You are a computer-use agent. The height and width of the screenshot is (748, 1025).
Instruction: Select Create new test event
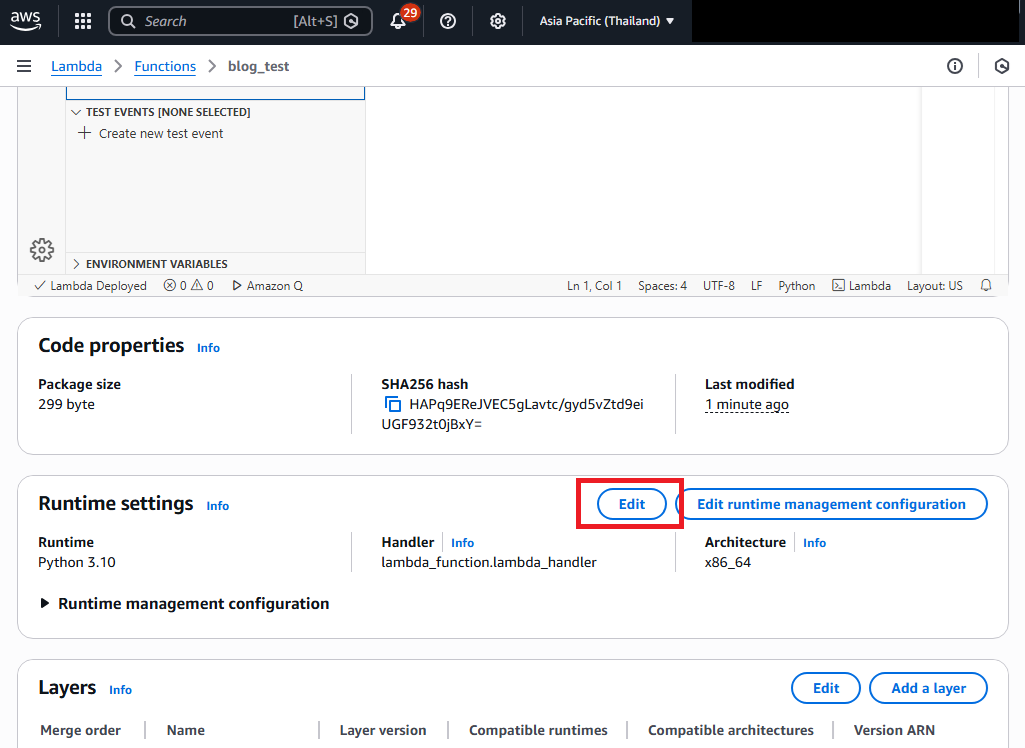coord(160,133)
